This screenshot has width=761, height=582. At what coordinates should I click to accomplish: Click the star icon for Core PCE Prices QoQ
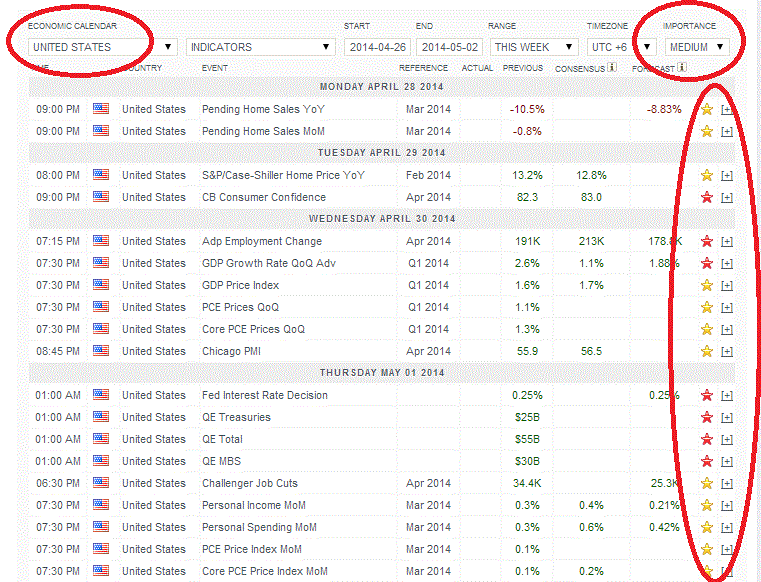pos(707,329)
